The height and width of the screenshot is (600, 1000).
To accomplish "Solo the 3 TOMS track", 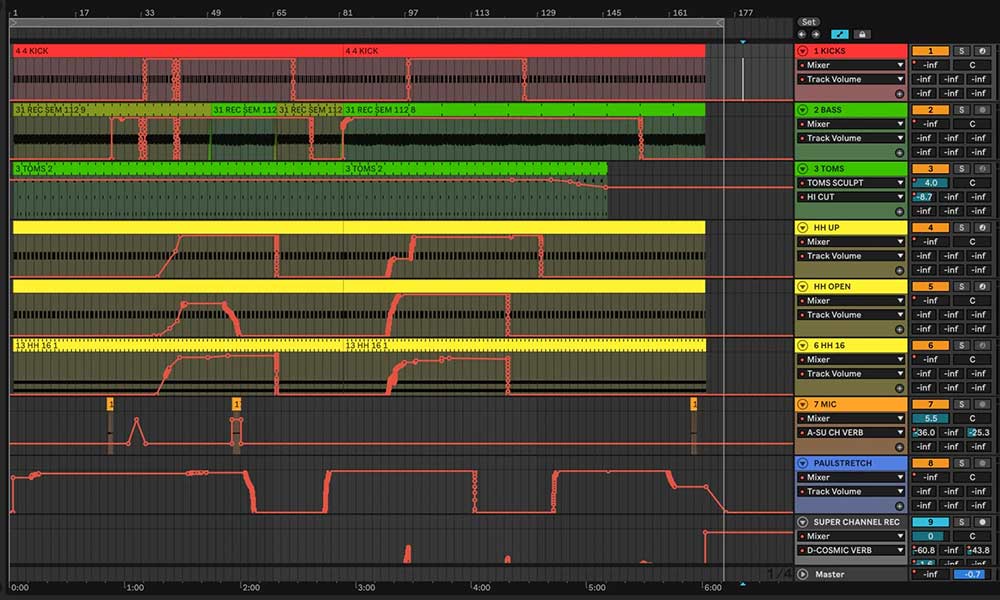I will 962,168.
